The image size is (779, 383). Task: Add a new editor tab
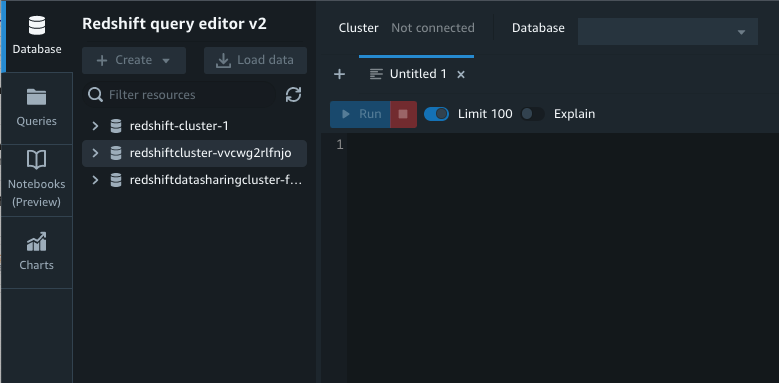339,75
